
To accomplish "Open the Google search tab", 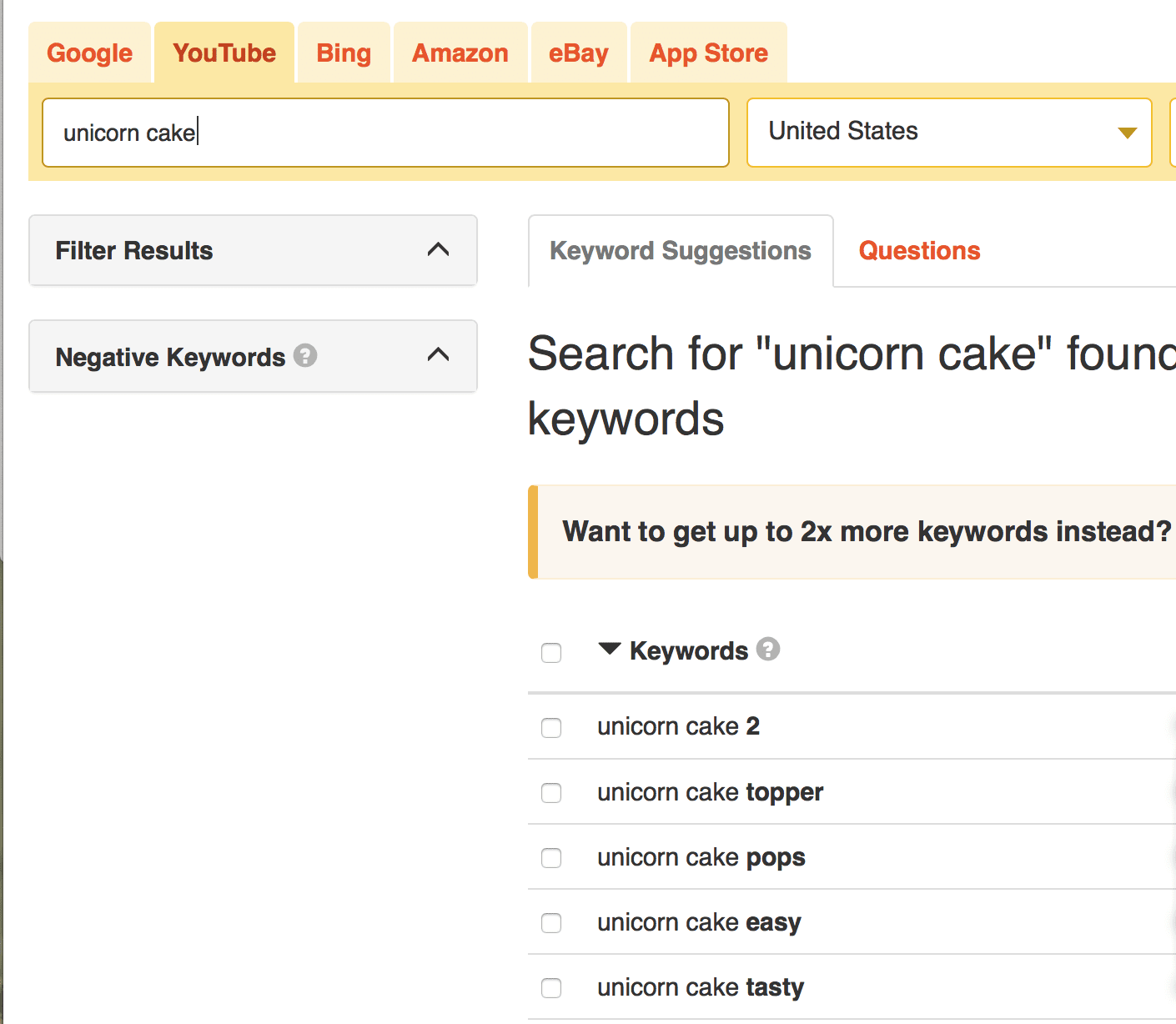I will 90,53.
